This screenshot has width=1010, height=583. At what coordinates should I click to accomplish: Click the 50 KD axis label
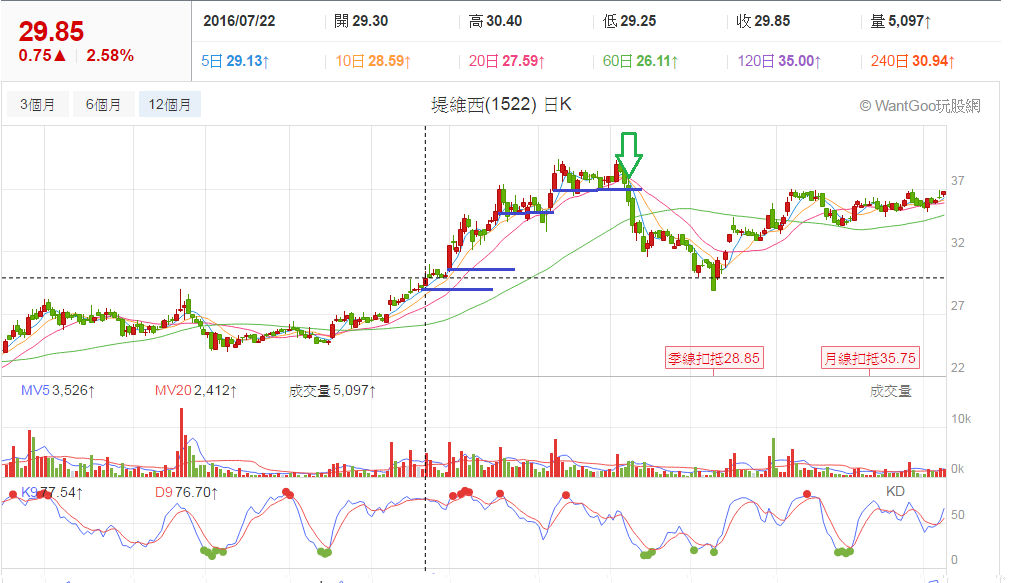[x=958, y=515]
